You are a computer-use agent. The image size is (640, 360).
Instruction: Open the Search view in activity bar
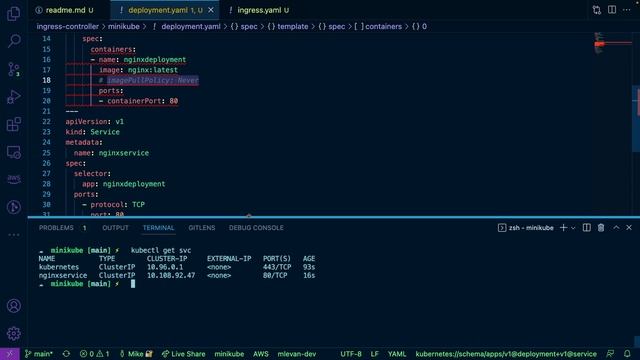point(13,41)
